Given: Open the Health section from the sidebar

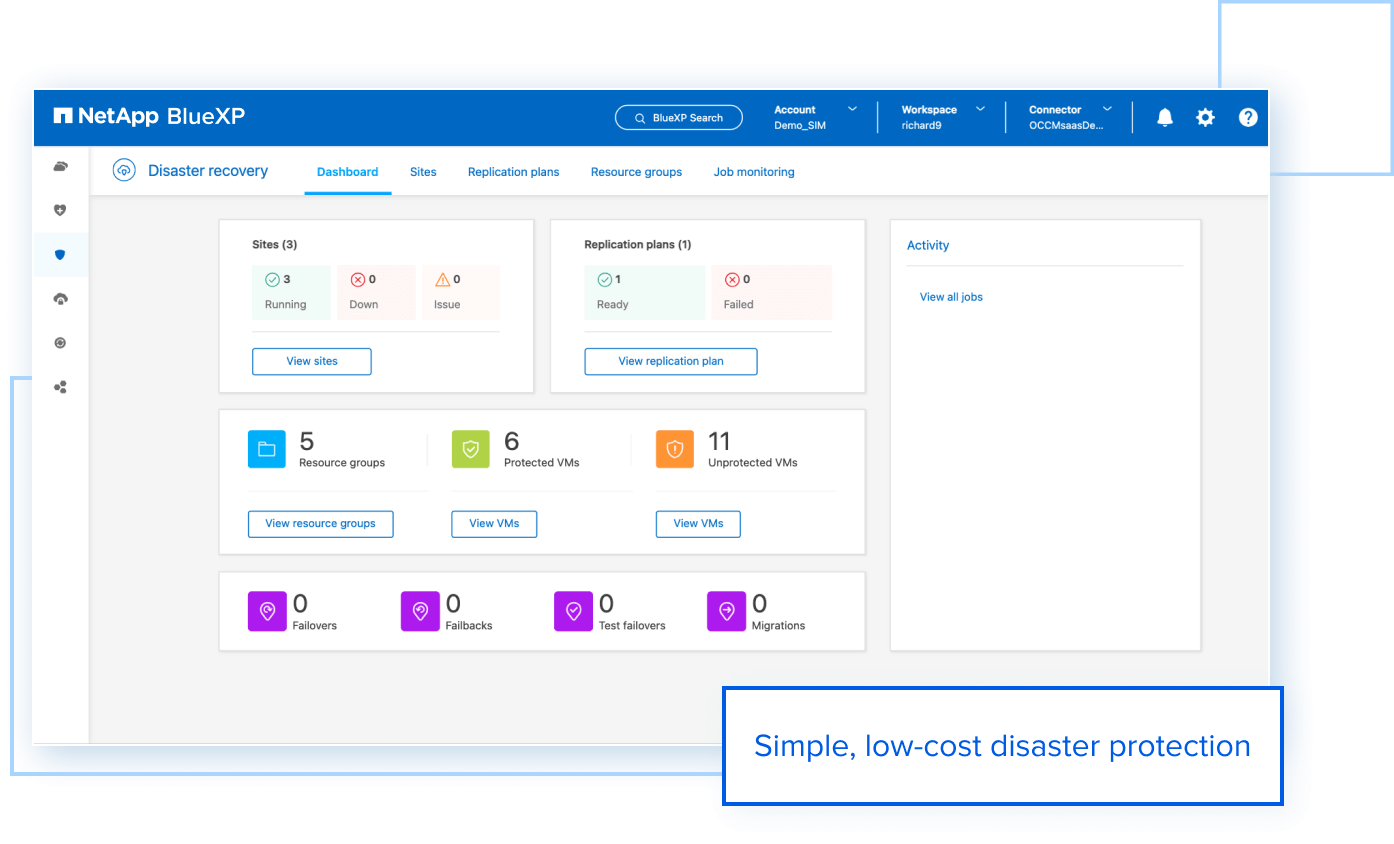Looking at the screenshot, I should click(x=61, y=210).
